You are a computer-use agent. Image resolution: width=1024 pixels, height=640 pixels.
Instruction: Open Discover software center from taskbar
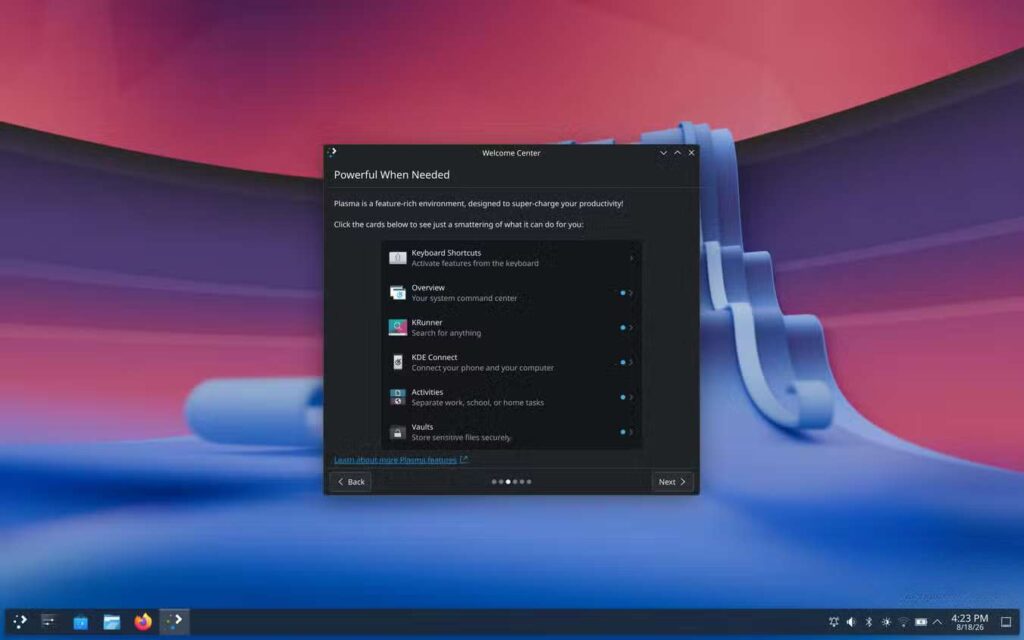click(x=80, y=622)
